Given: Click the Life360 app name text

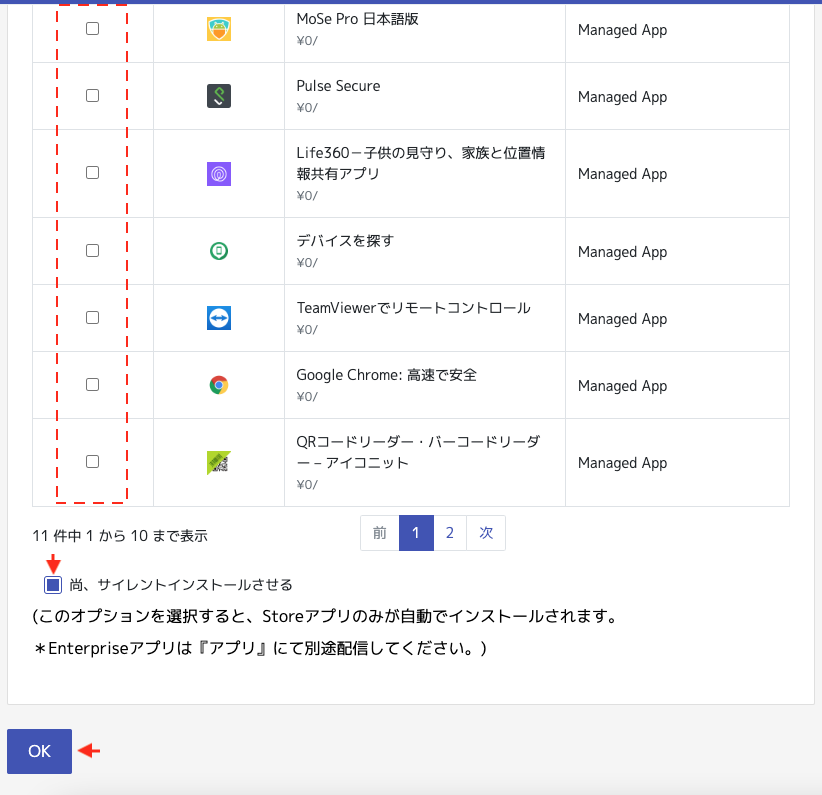Looking at the screenshot, I should tap(420, 163).
